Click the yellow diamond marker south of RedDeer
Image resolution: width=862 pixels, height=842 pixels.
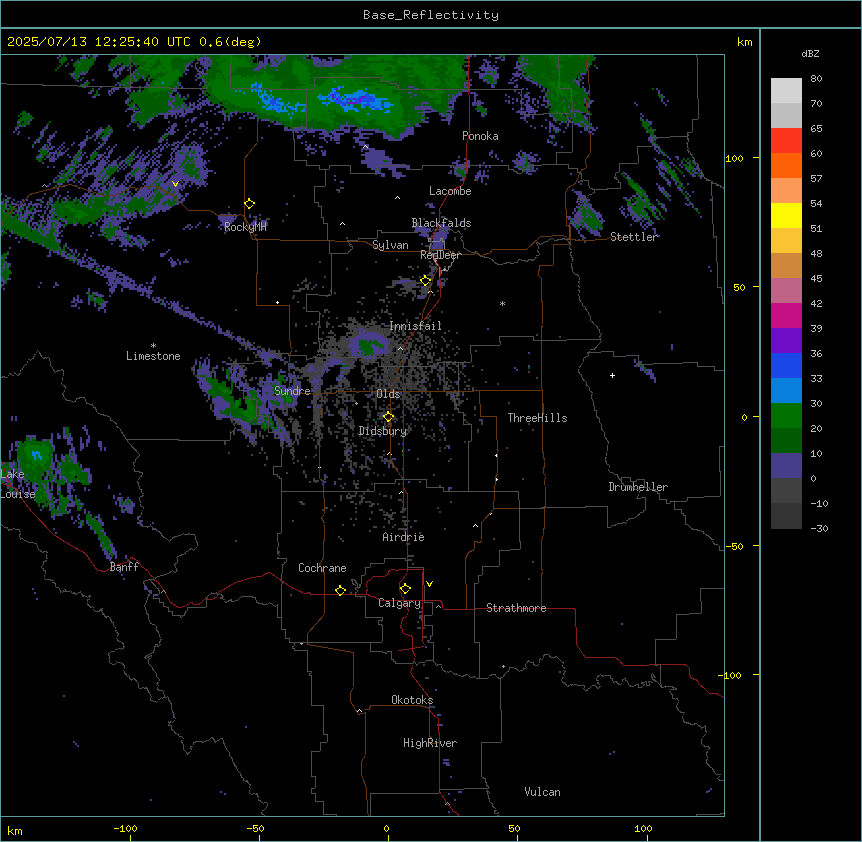[x=426, y=280]
